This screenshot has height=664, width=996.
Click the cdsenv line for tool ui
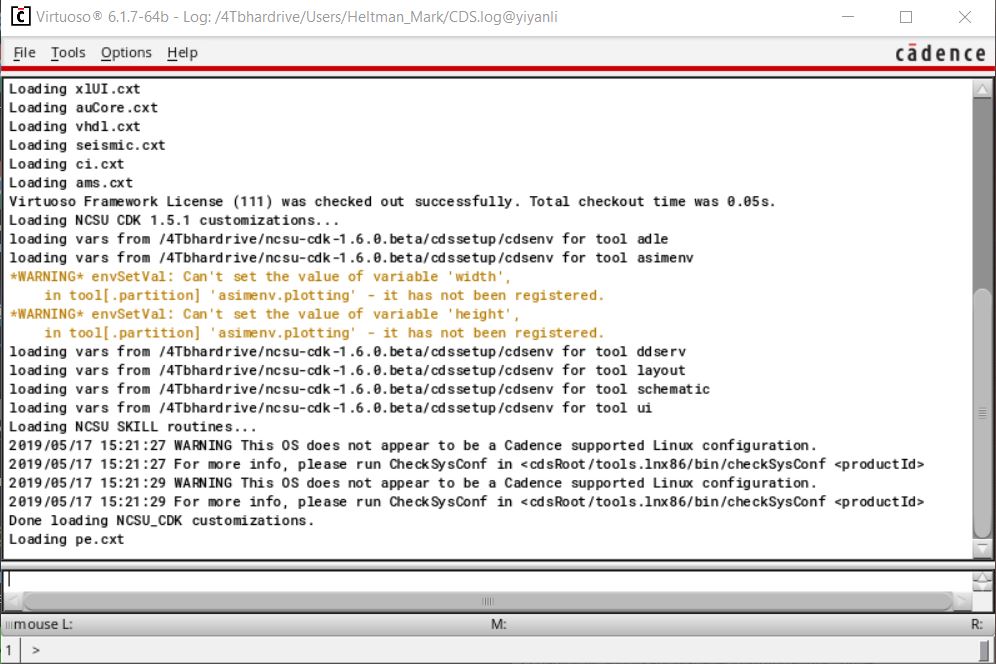pyautogui.click(x=330, y=408)
